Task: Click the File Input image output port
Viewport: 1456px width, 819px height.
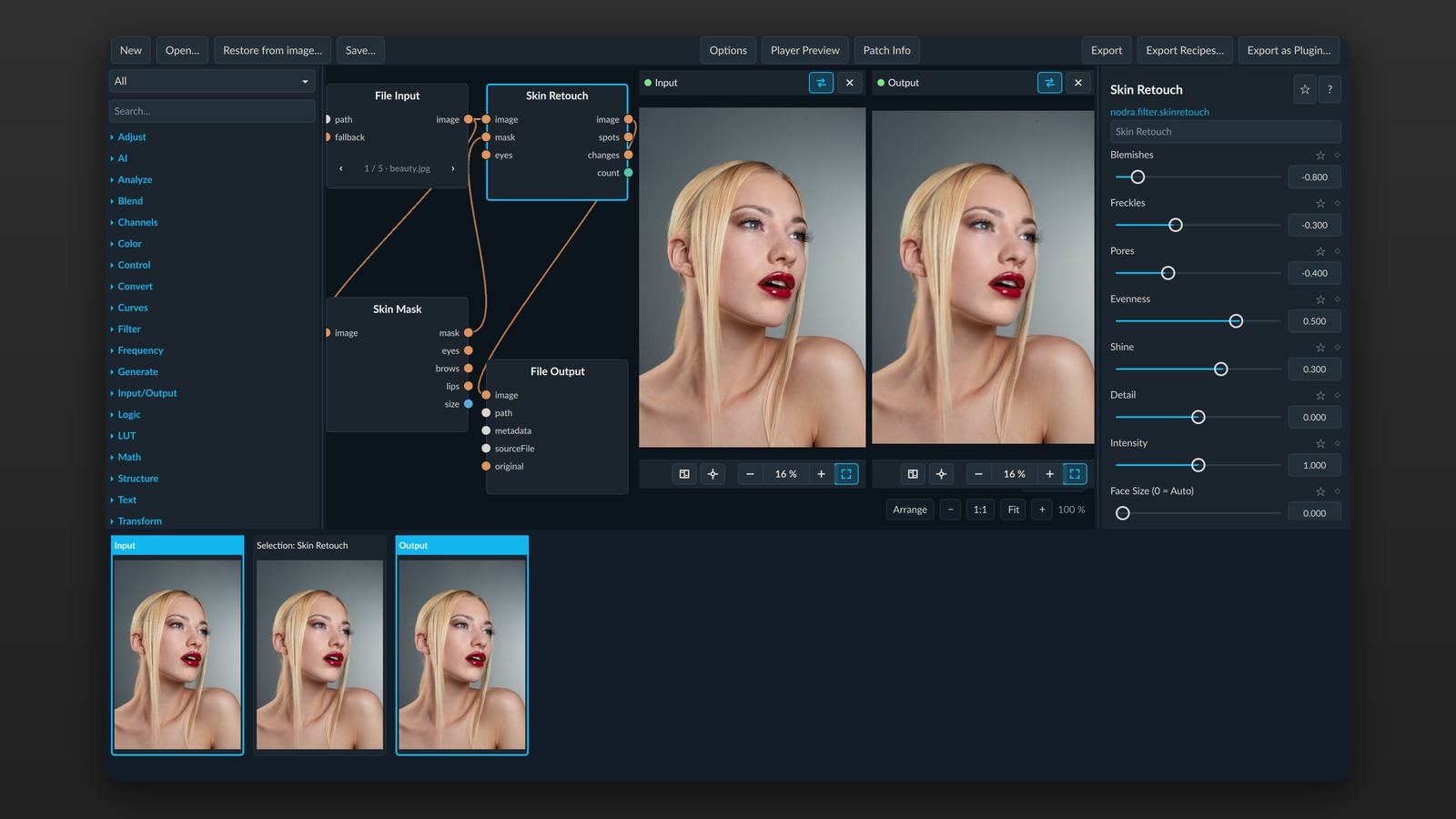Action: click(468, 119)
